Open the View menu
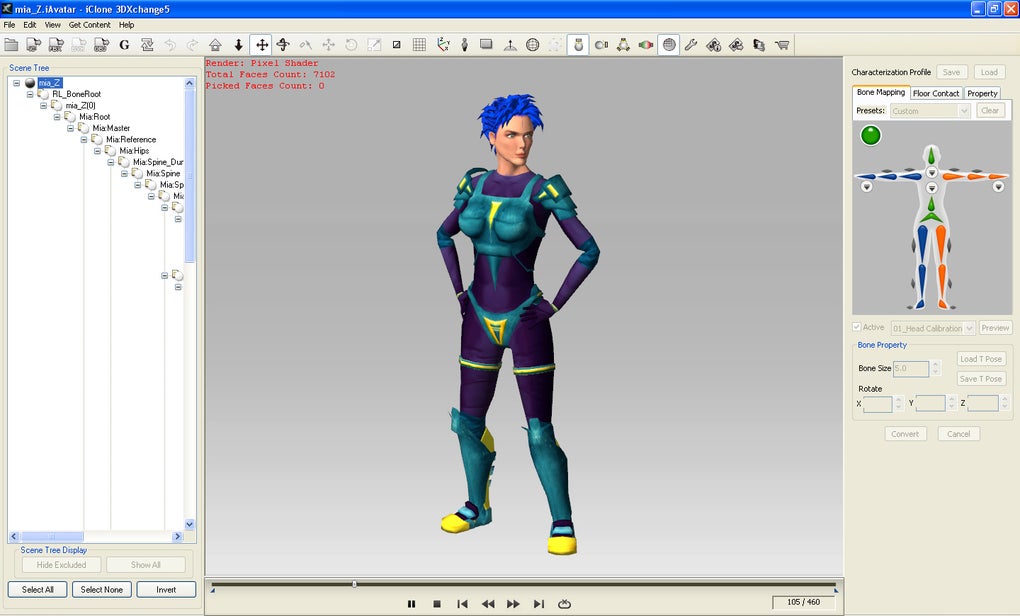The width and height of the screenshot is (1020, 616). coord(53,25)
